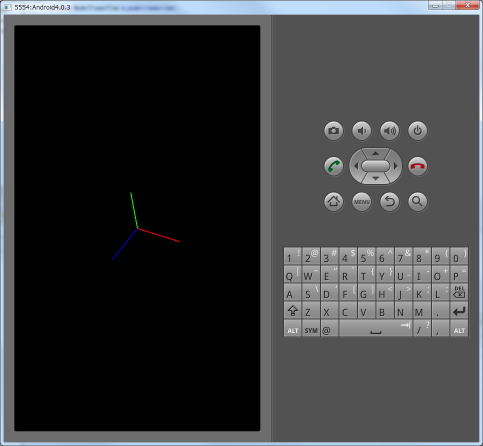This screenshot has width=483, height=446.
Task: Raise volume with the volume up button
Action: pyautogui.click(x=389, y=130)
